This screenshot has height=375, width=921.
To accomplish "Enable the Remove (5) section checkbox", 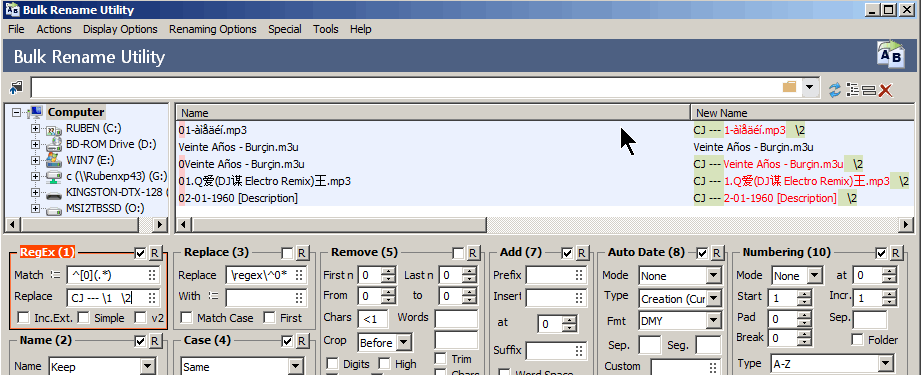I will (x=459, y=253).
